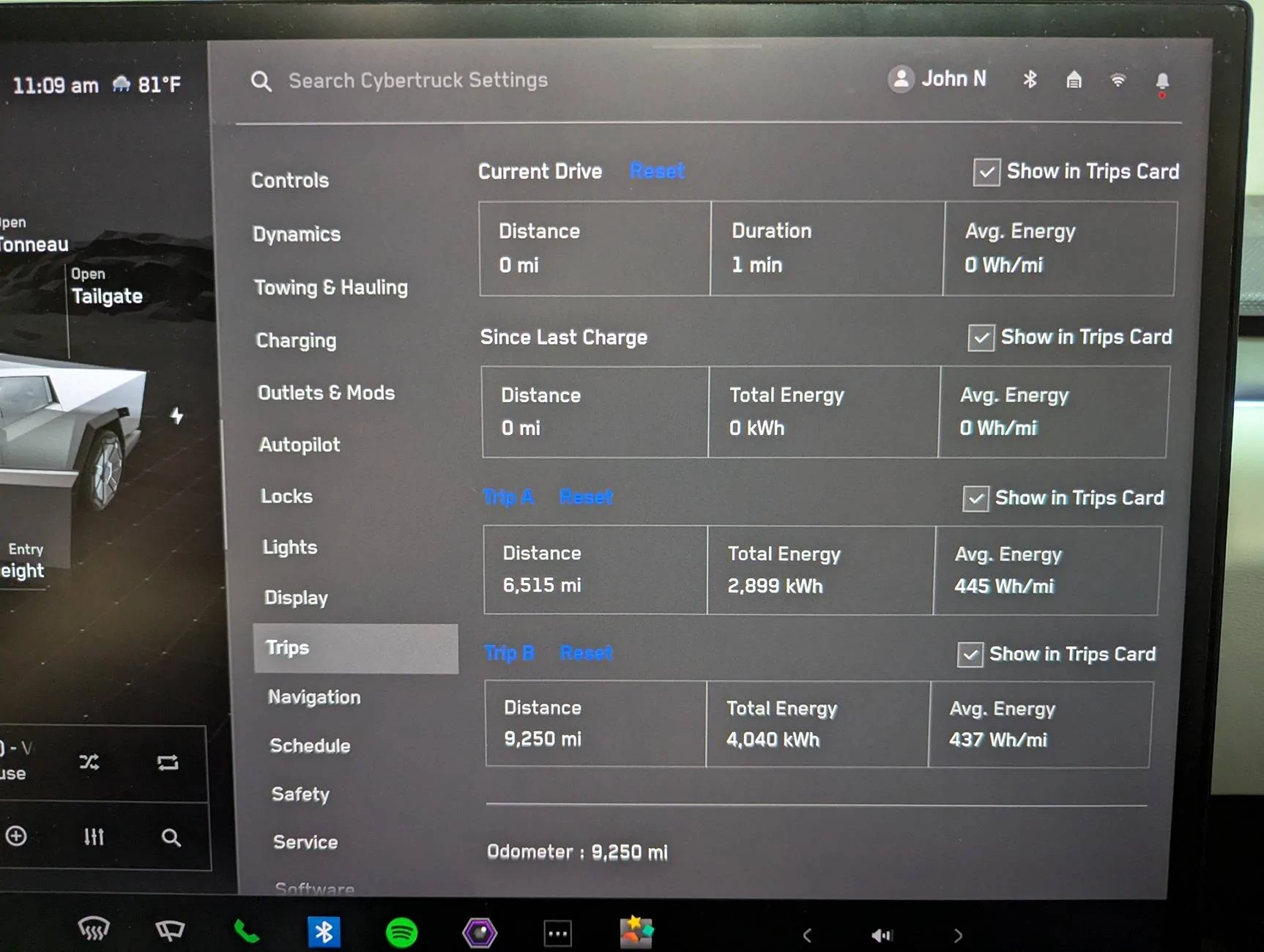This screenshot has height=952, width=1264.
Task: Reset the Trip A stats
Action: point(586,497)
